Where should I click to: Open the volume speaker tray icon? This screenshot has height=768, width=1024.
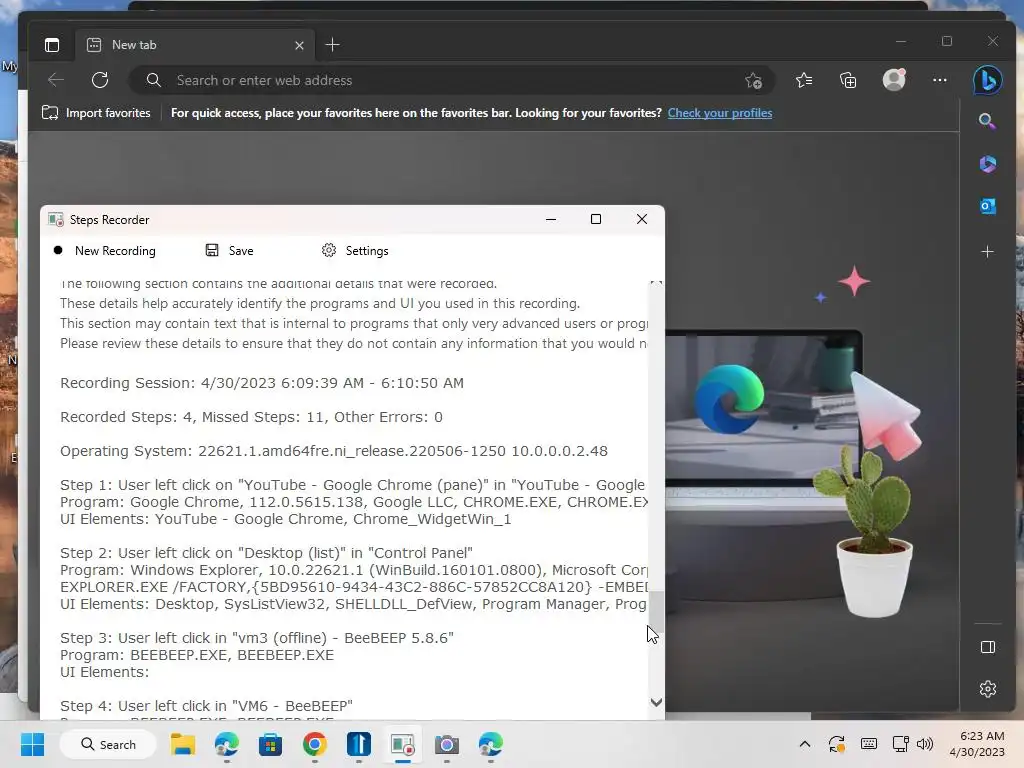[x=925, y=744]
